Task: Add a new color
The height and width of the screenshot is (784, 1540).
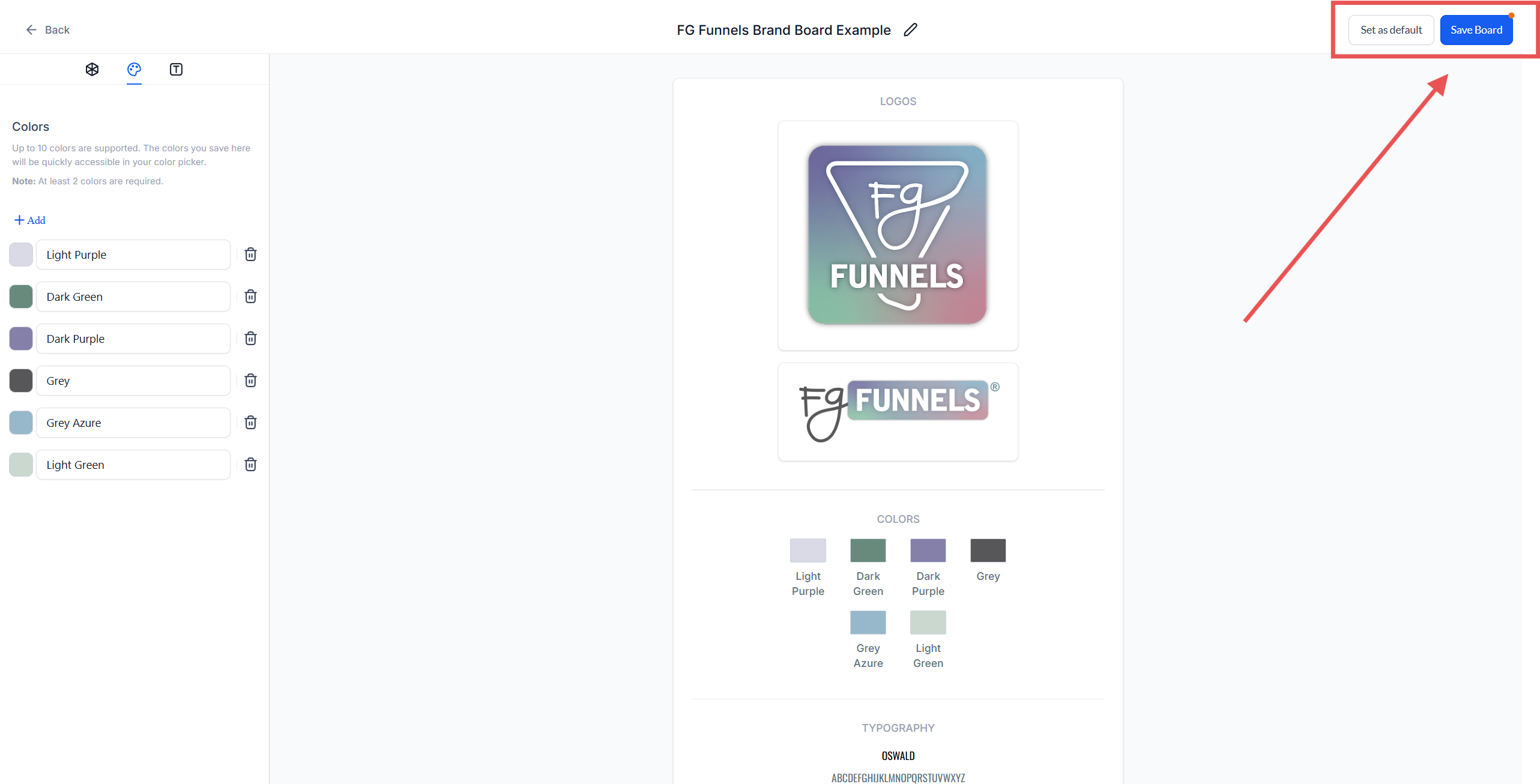Action: tap(29, 220)
